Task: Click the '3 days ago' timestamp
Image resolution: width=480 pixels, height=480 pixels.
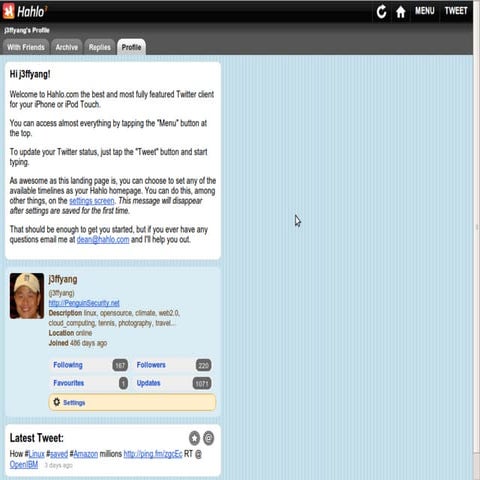Action: click(59, 465)
